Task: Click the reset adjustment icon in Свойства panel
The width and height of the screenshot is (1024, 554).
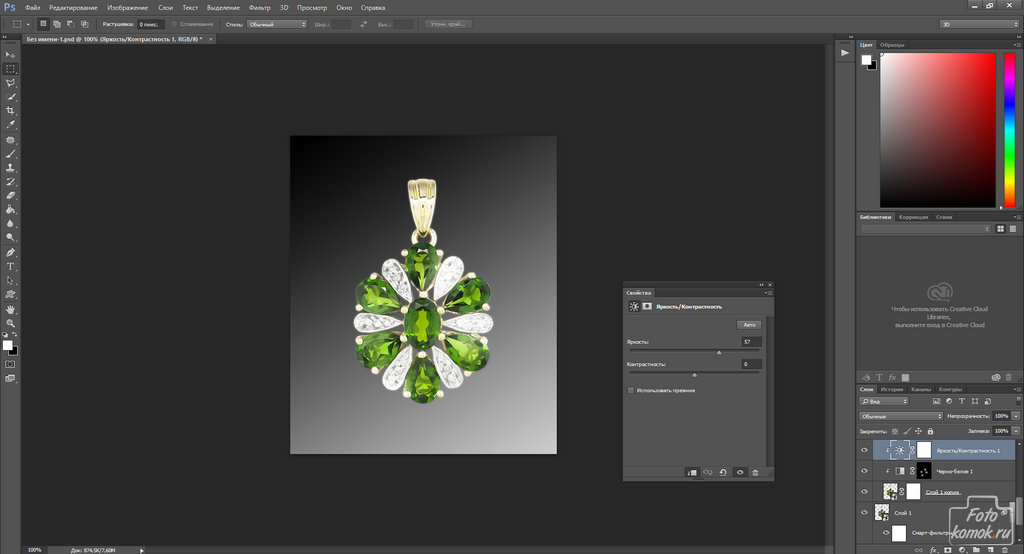Action: 722,472
